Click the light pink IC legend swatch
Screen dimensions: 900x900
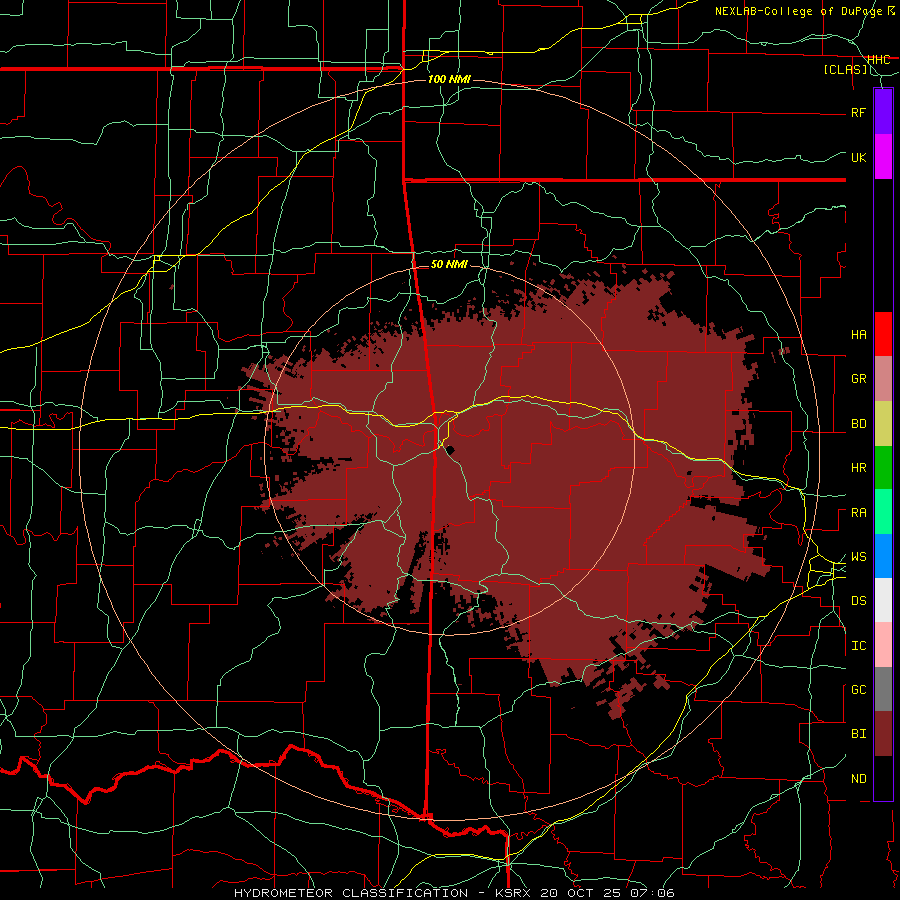coord(883,645)
